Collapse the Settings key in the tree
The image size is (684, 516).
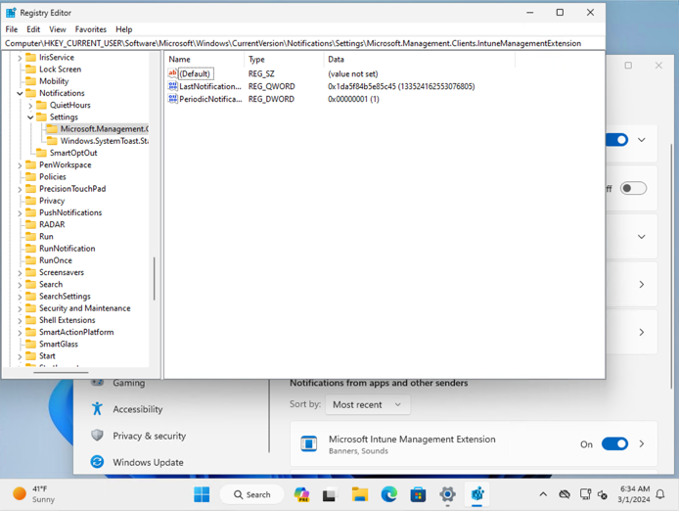tap(30, 117)
